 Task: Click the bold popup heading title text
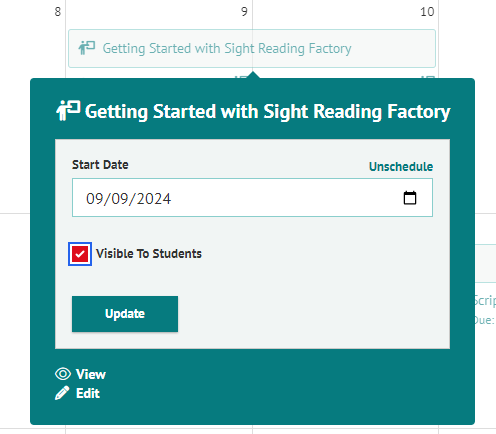267,112
